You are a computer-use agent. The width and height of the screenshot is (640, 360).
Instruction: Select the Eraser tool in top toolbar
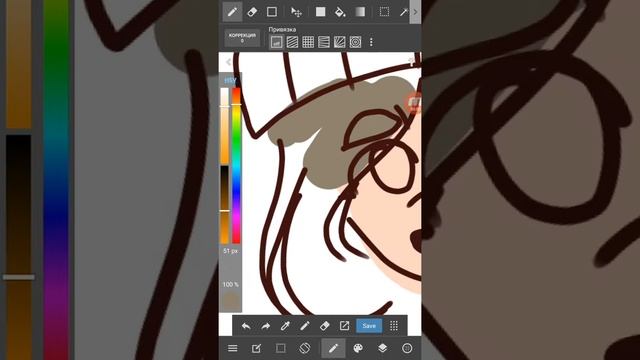[252, 12]
